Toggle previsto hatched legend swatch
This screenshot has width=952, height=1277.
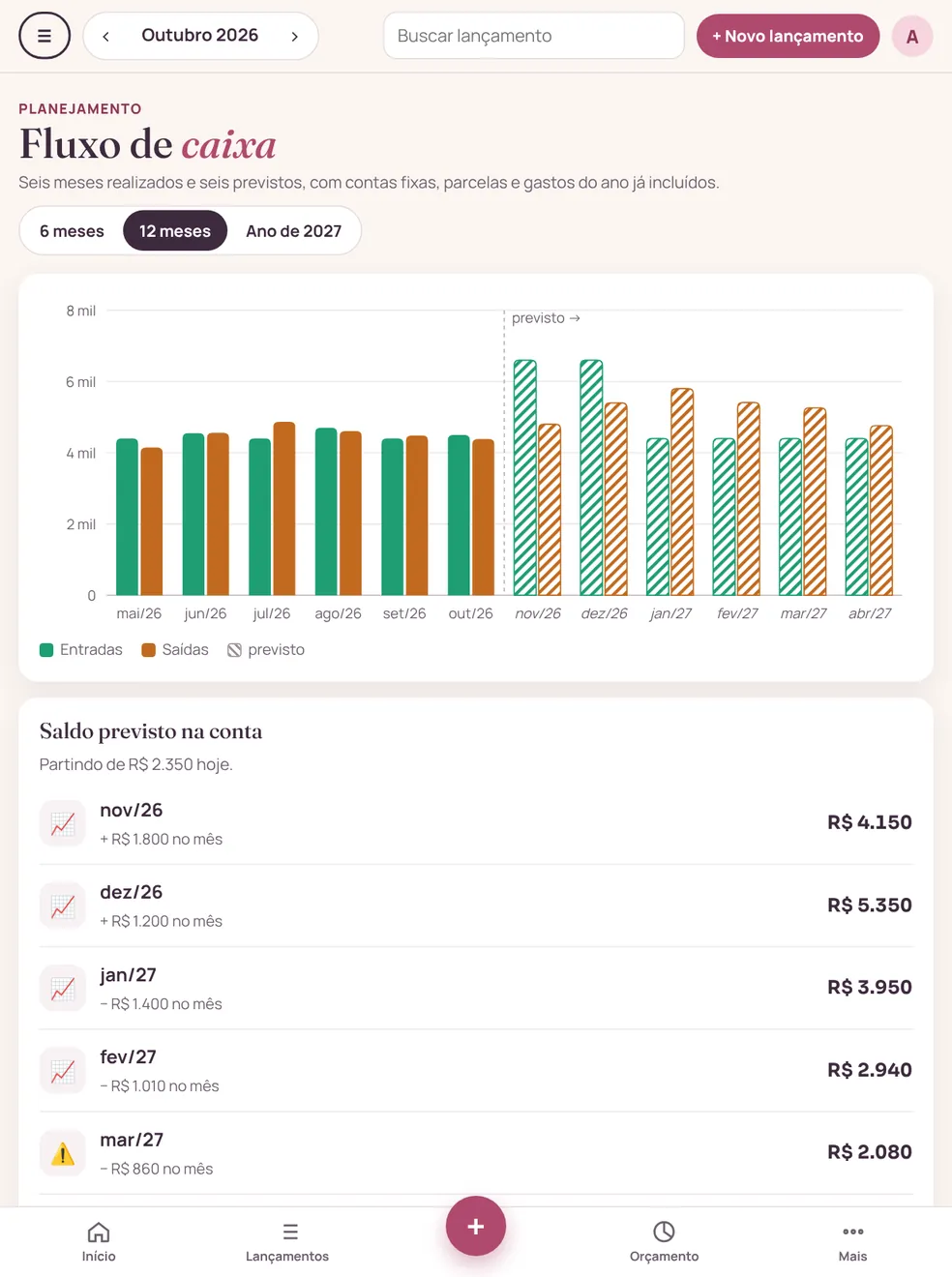(234, 650)
